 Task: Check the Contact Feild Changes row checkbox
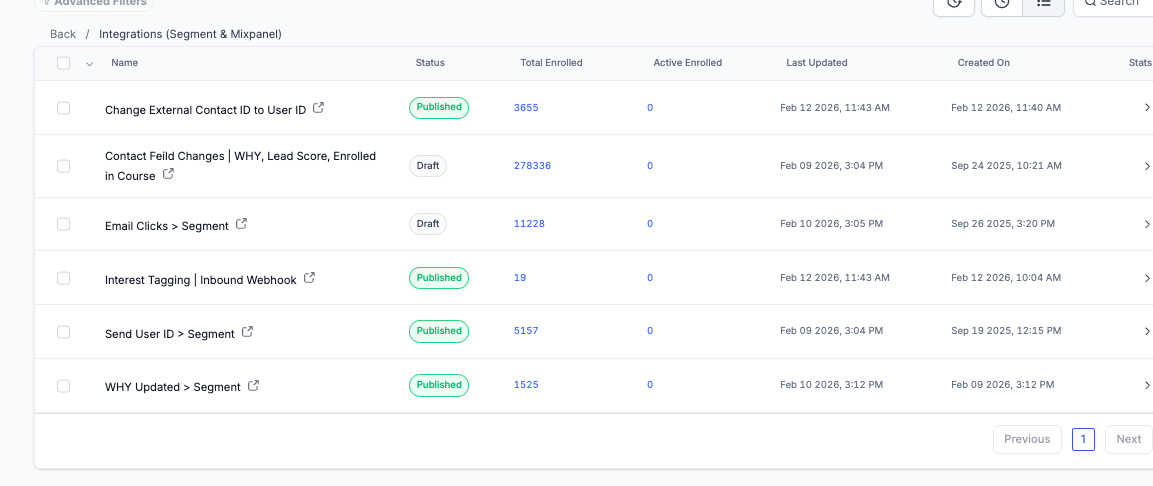click(63, 166)
